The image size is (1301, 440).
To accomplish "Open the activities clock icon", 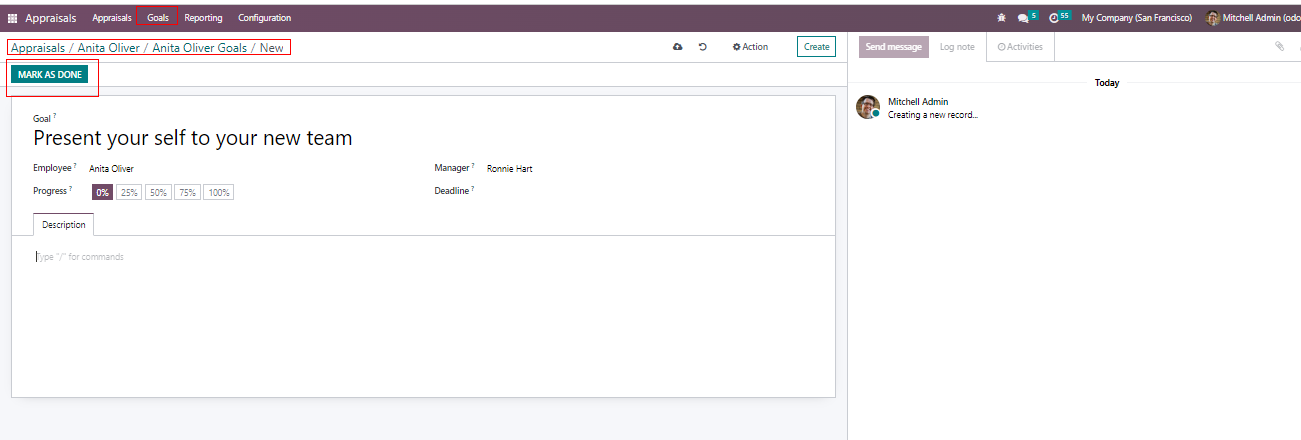I will (x=1054, y=18).
